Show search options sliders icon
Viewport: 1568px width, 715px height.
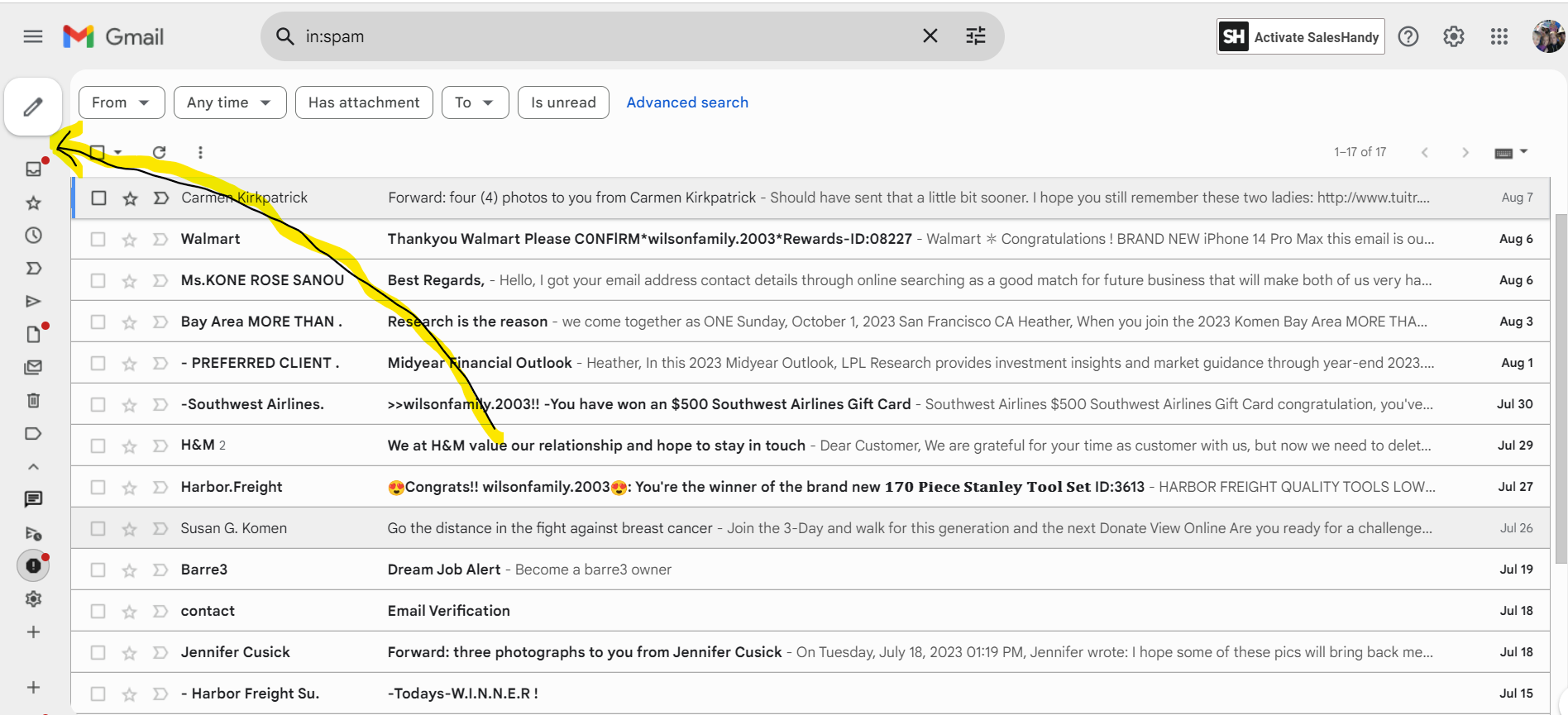coord(976,36)
